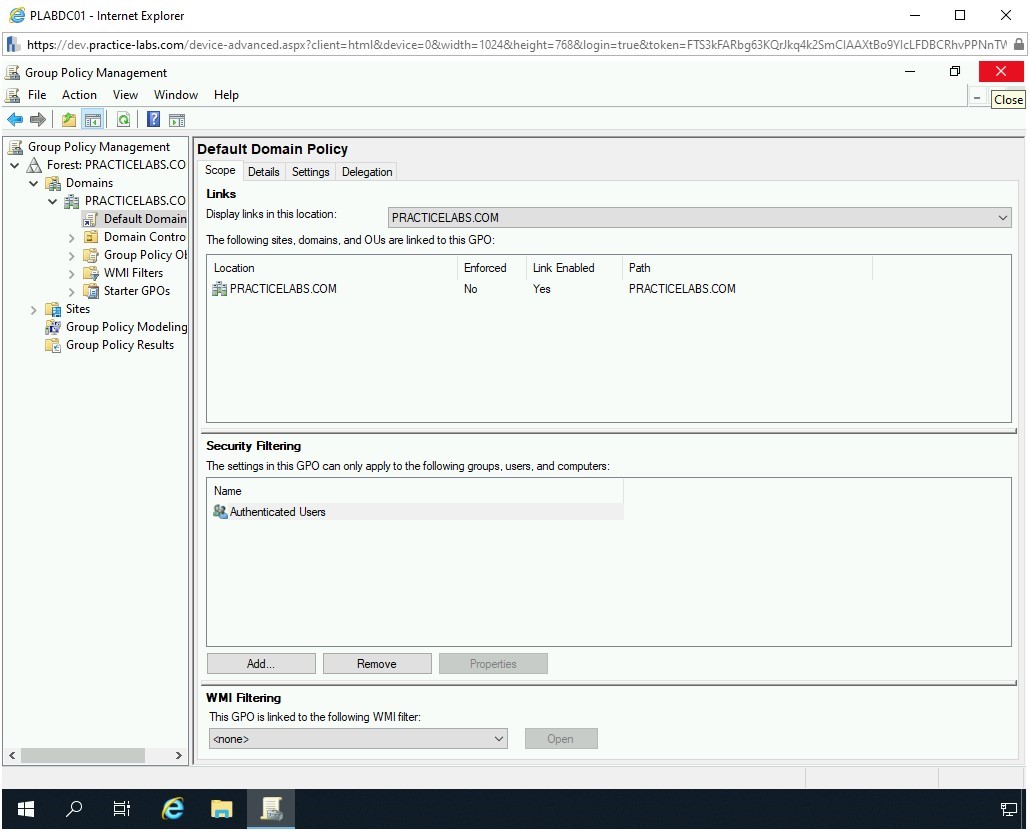This screenshot has height=833, width=1030.
Task: Click the blue Back arrow in toolbar
Action: pos(15,120)
